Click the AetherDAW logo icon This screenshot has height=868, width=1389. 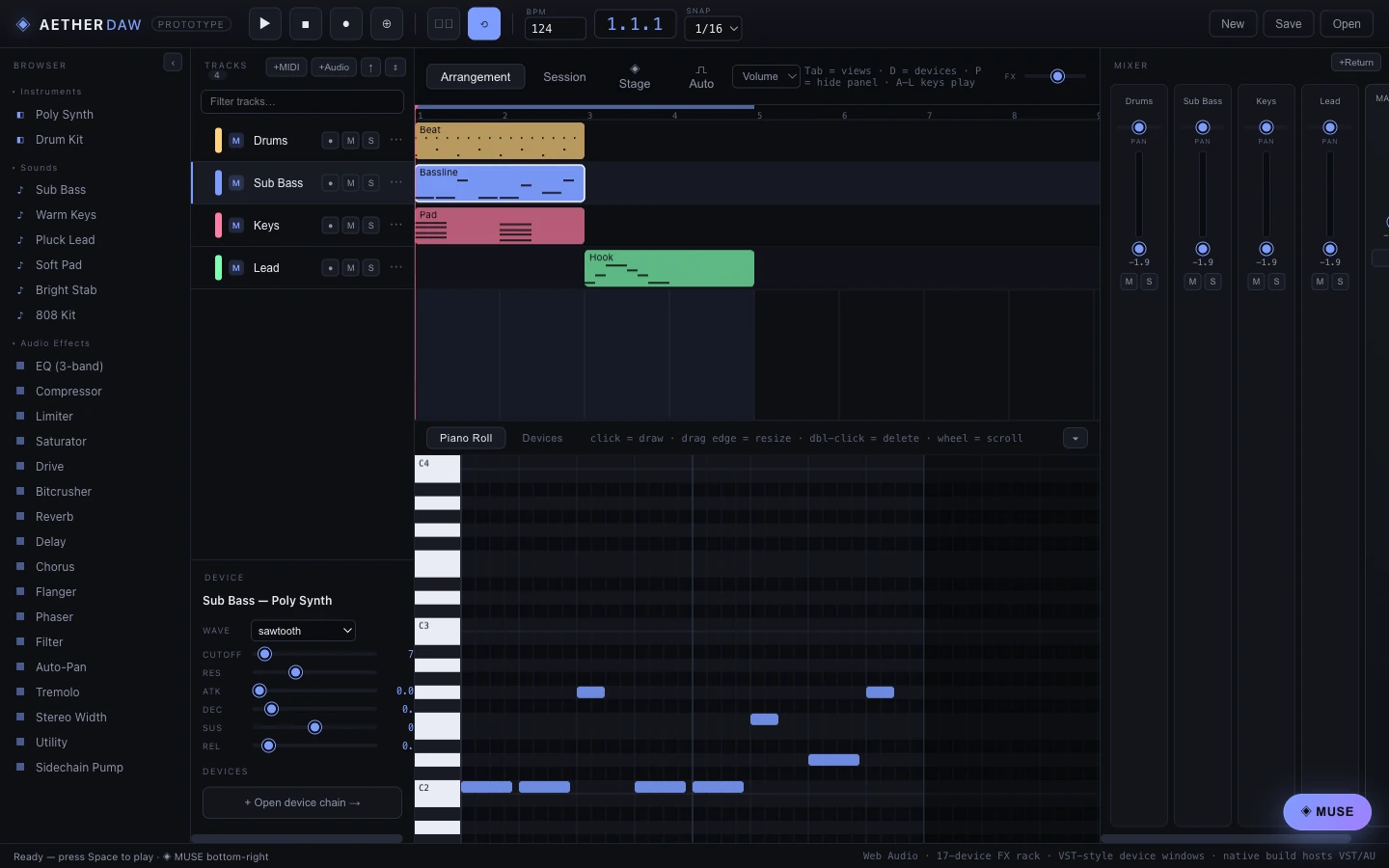point(23,24)
